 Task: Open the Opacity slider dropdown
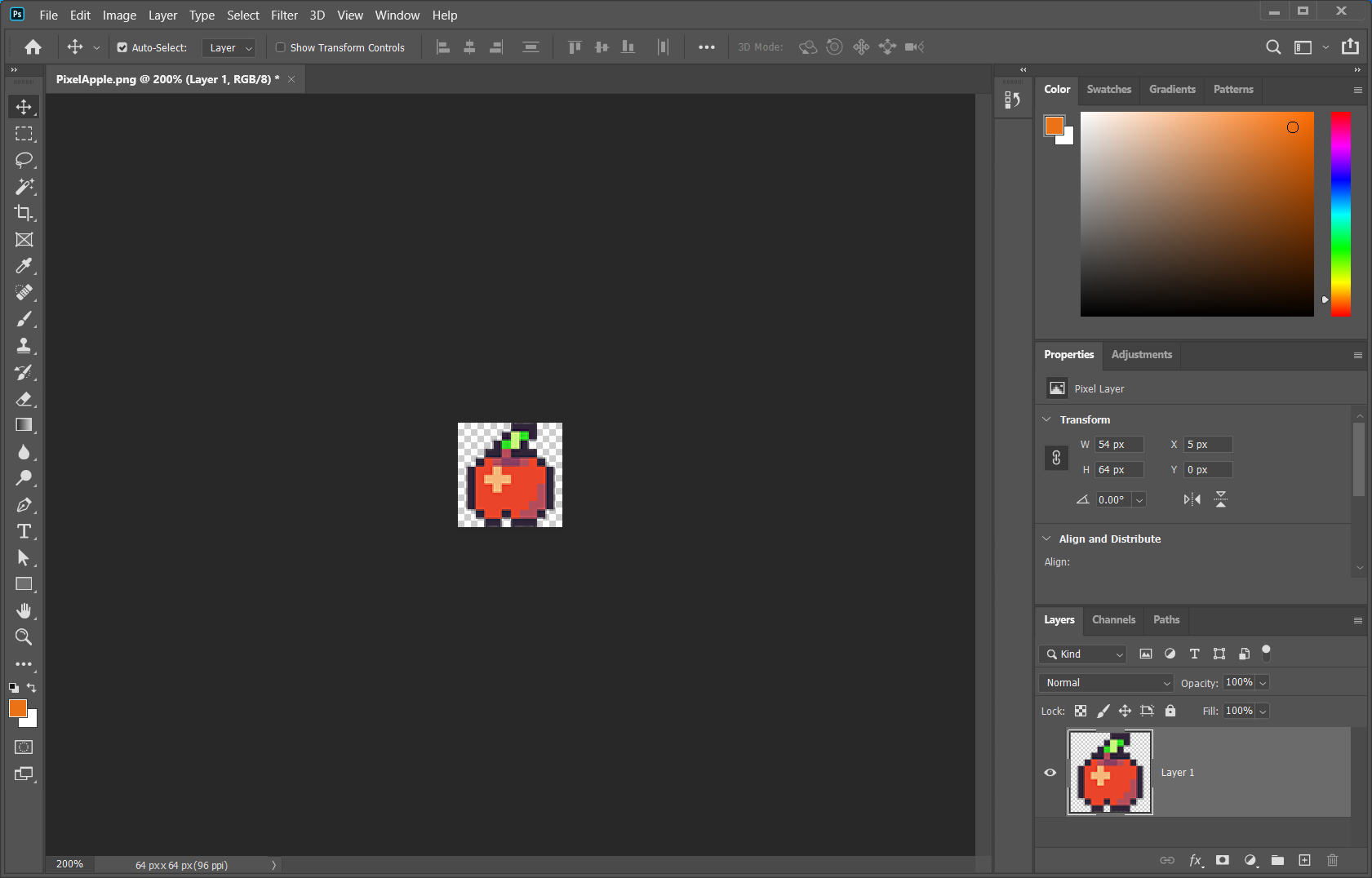pos(1263,683)
